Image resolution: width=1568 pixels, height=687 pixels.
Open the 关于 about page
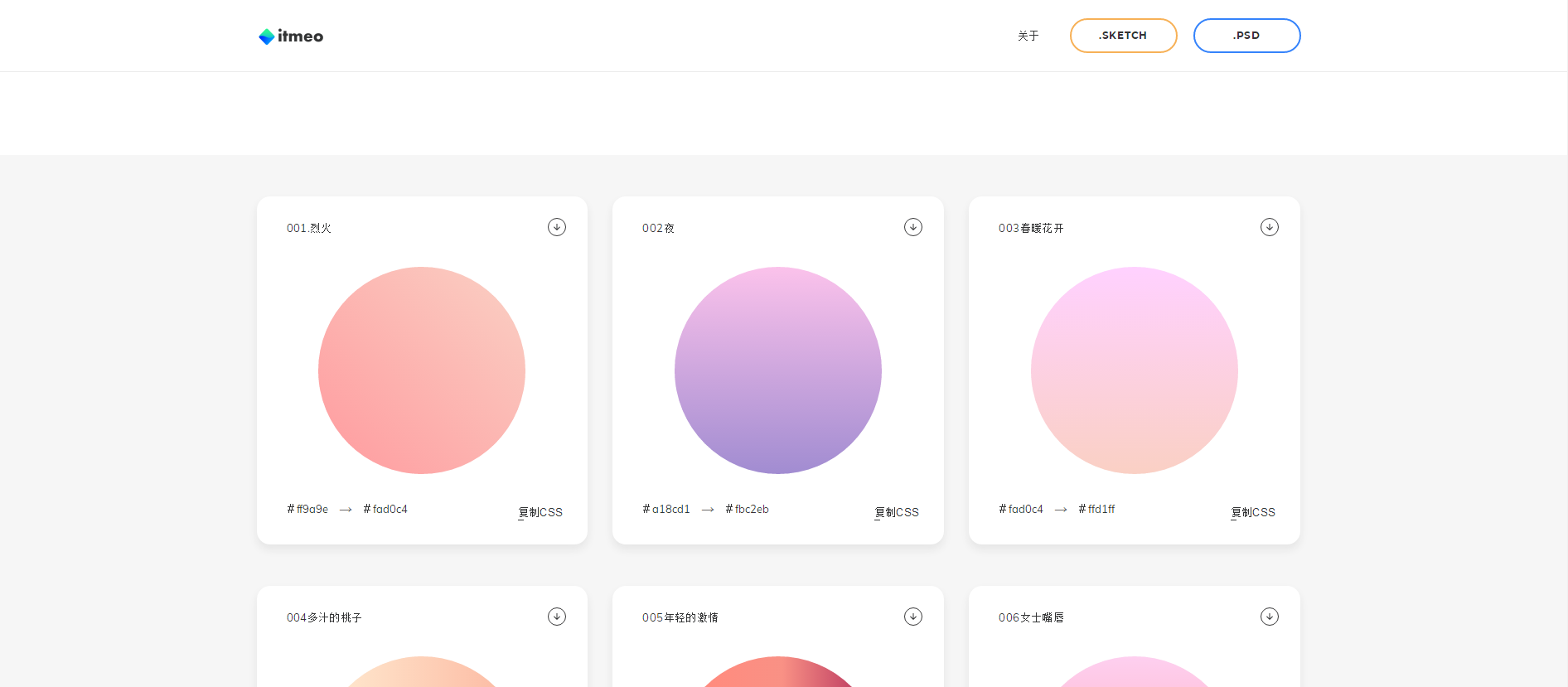[1028, 36]
